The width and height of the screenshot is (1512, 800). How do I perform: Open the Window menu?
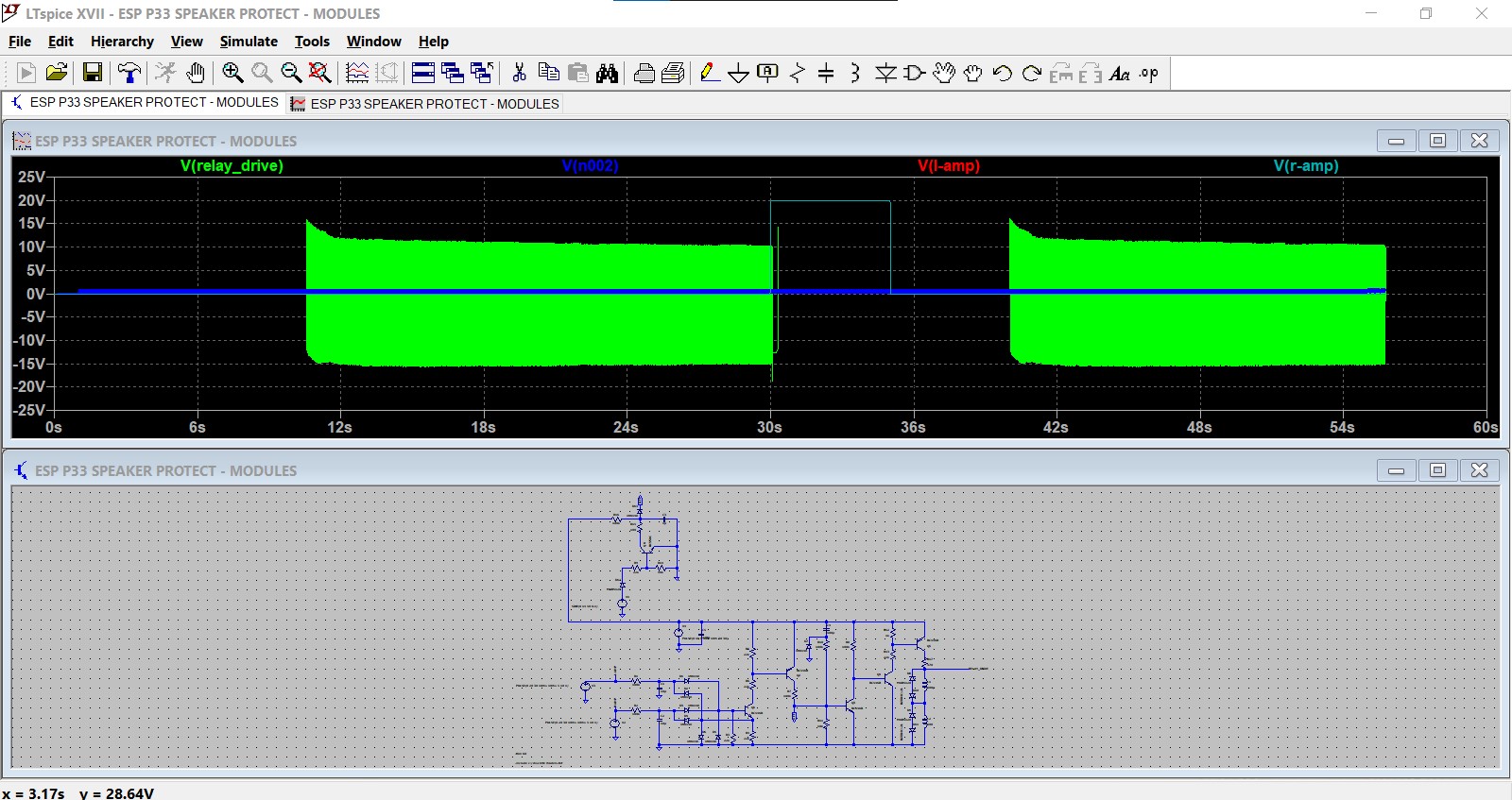pos(374,42)
